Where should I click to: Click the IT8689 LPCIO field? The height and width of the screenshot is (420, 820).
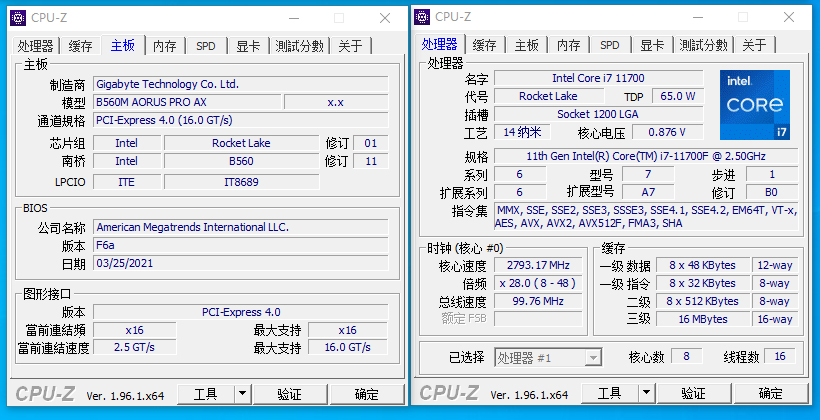[x=241, y=182]
